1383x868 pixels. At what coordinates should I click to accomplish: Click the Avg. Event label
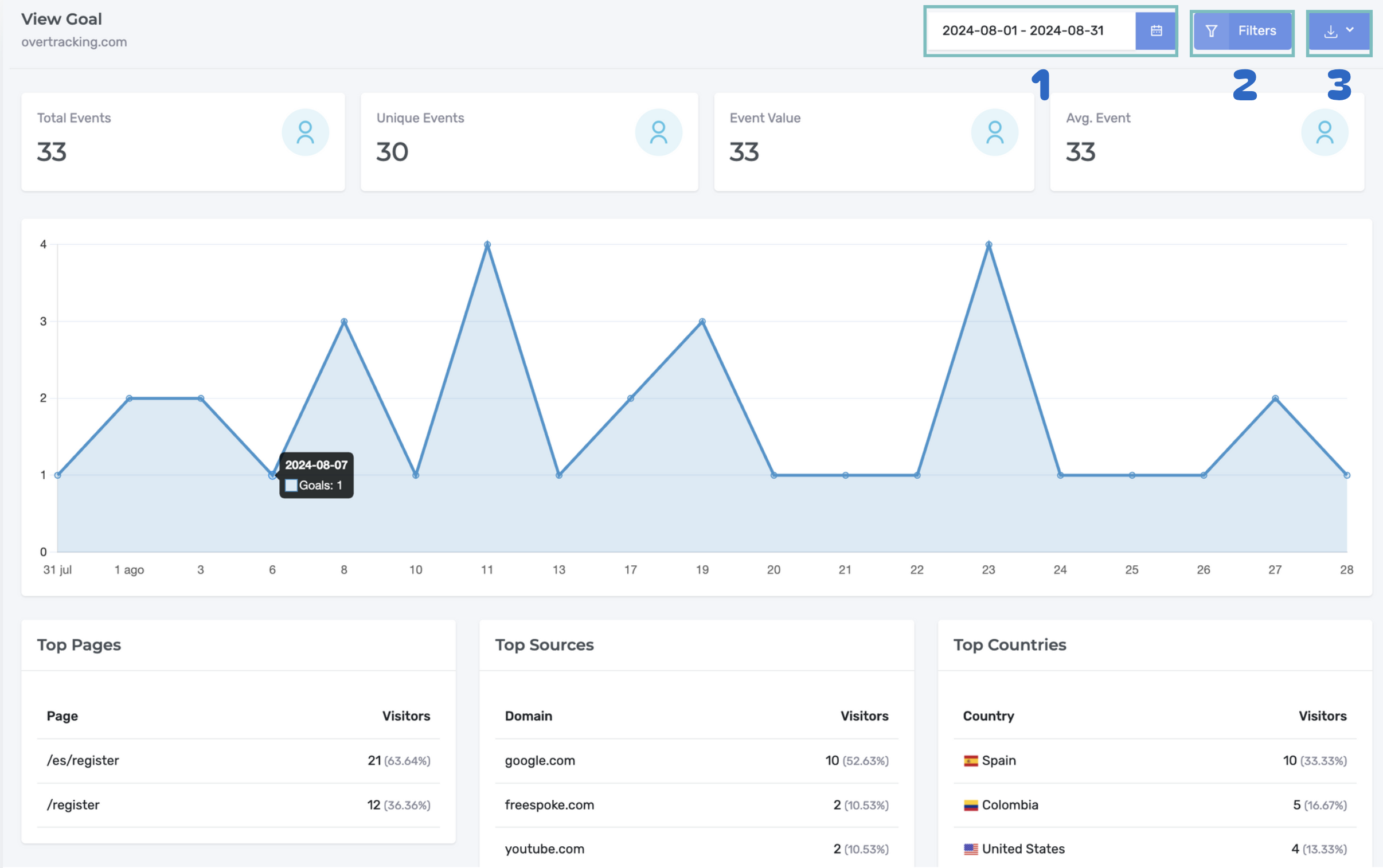click(x=1097, y=118)
